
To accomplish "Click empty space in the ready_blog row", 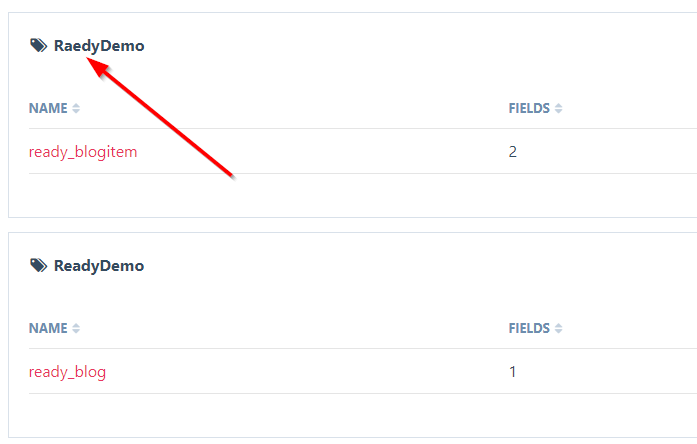I will 311,372.
